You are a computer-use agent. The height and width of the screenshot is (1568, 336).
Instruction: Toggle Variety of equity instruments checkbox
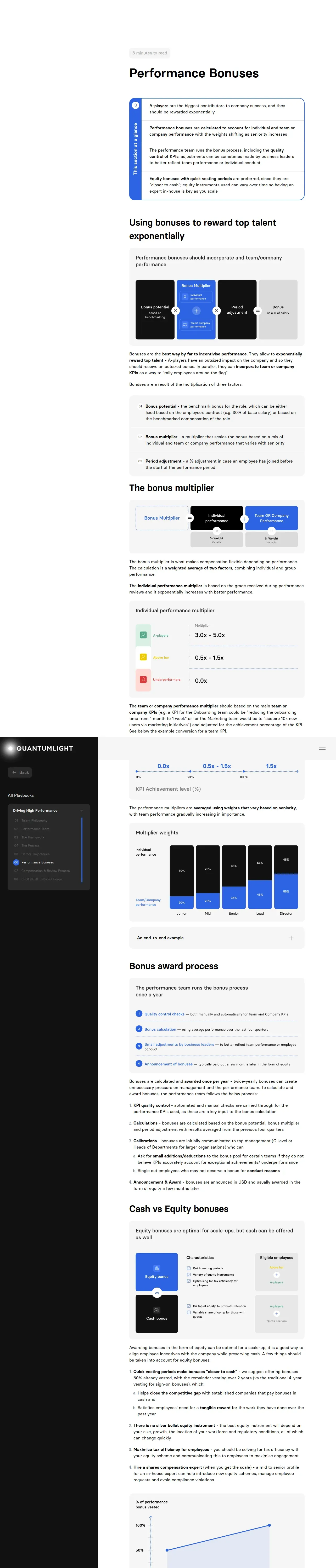[188, 1275]
